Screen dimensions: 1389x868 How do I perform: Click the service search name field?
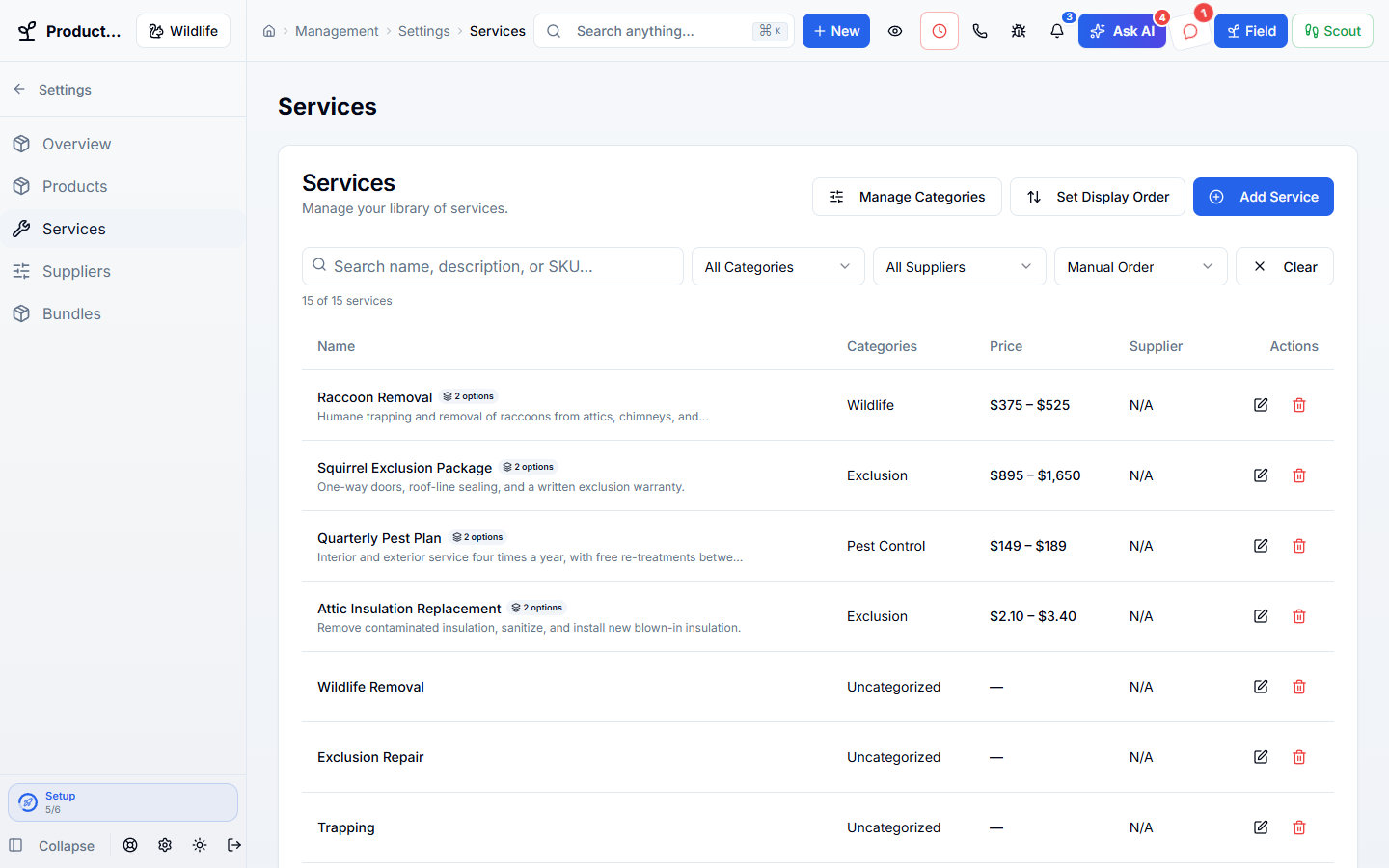(x=493, y=266)
